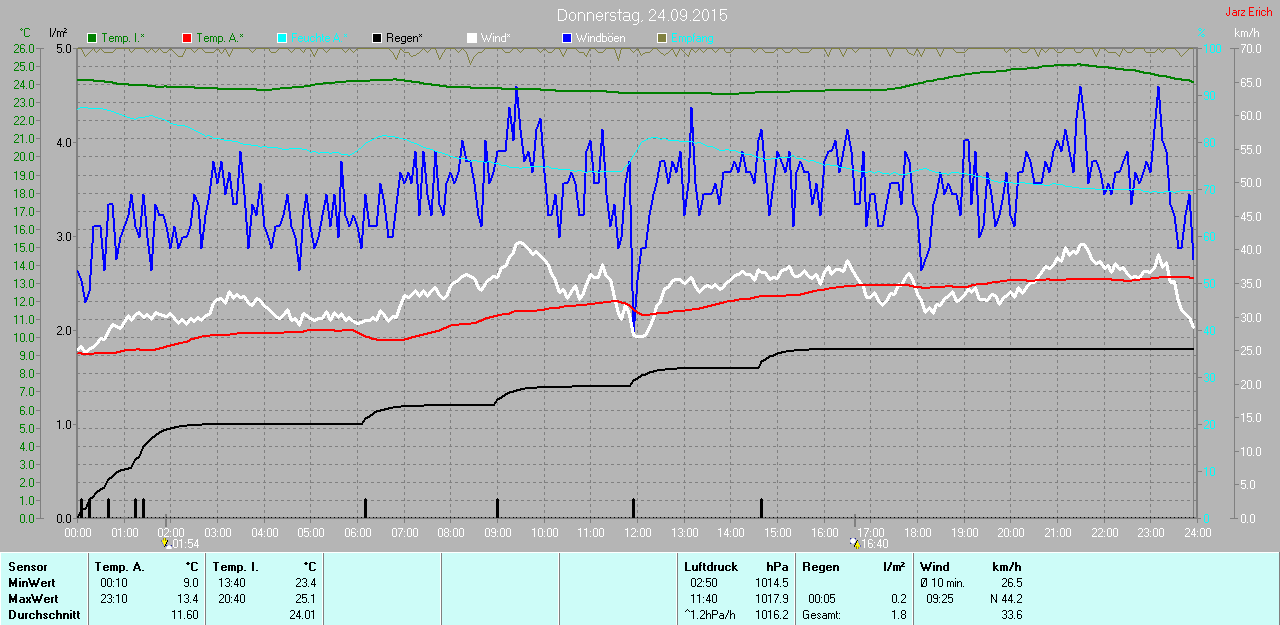Click the Temp. A. maximum value 13.4

pyautogui.click(x=188, y=599)
